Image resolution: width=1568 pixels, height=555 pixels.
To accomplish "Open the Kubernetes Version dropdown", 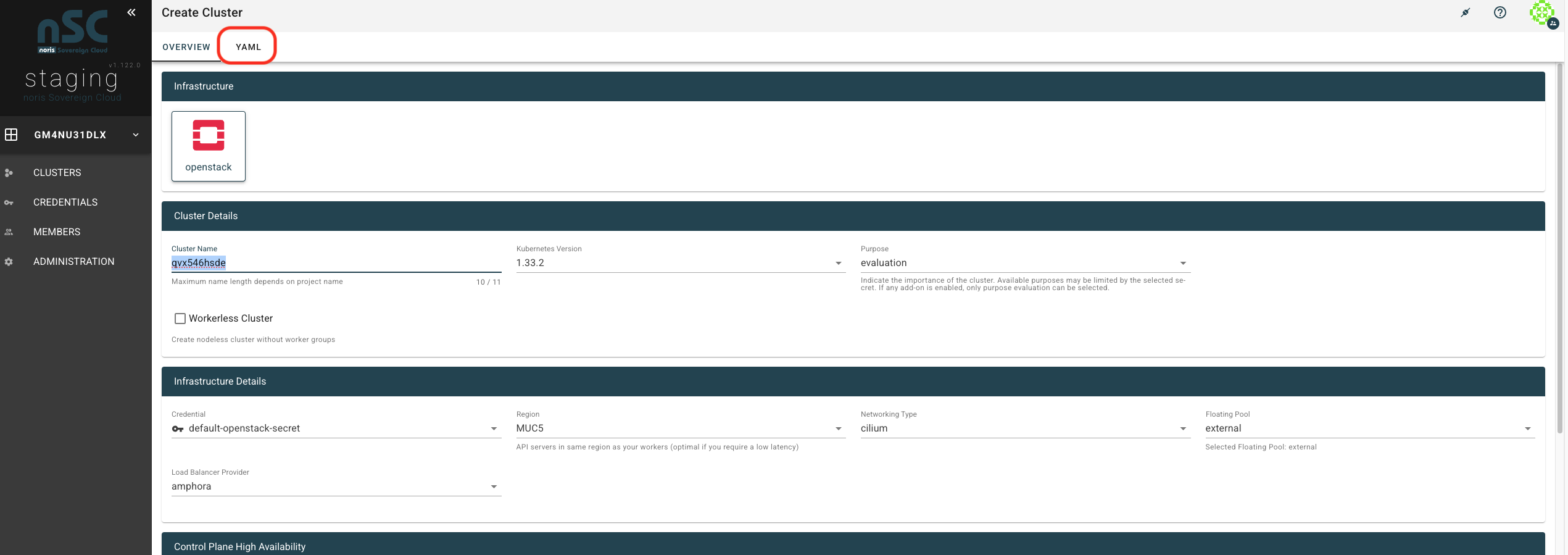I will tap(681, 263).
